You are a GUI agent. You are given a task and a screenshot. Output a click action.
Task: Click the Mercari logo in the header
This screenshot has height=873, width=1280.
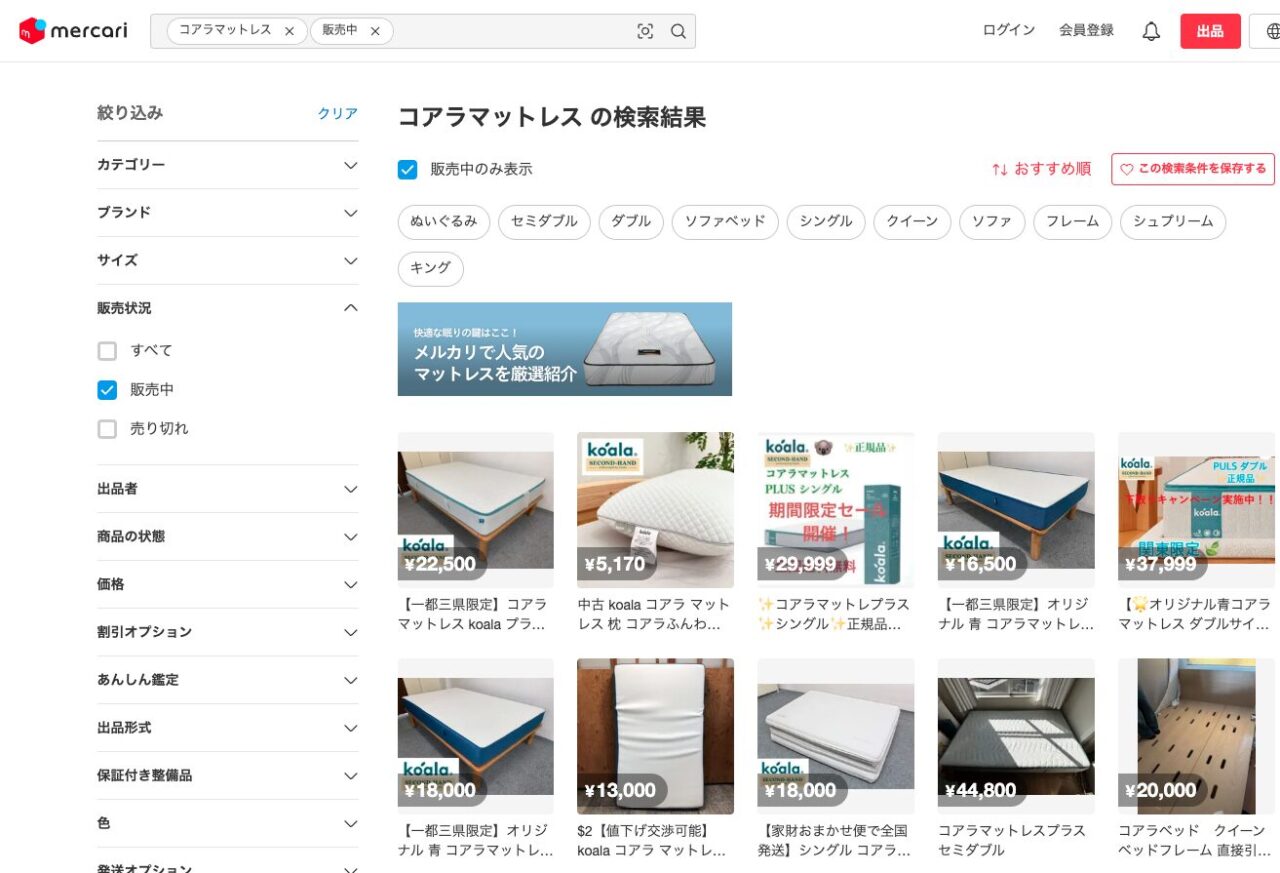tap(73, 31)
